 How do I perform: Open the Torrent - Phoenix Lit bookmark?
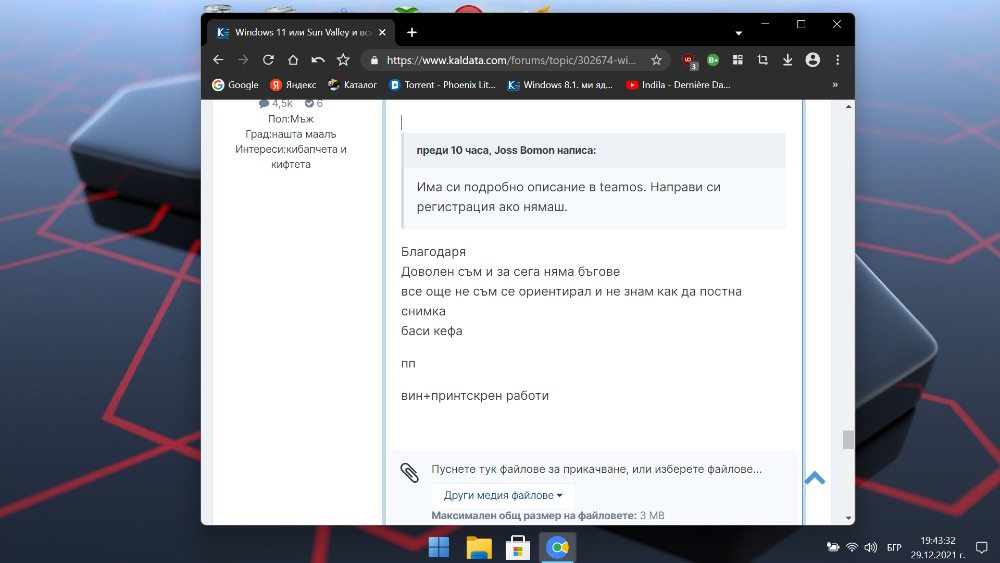click(443, 85)
